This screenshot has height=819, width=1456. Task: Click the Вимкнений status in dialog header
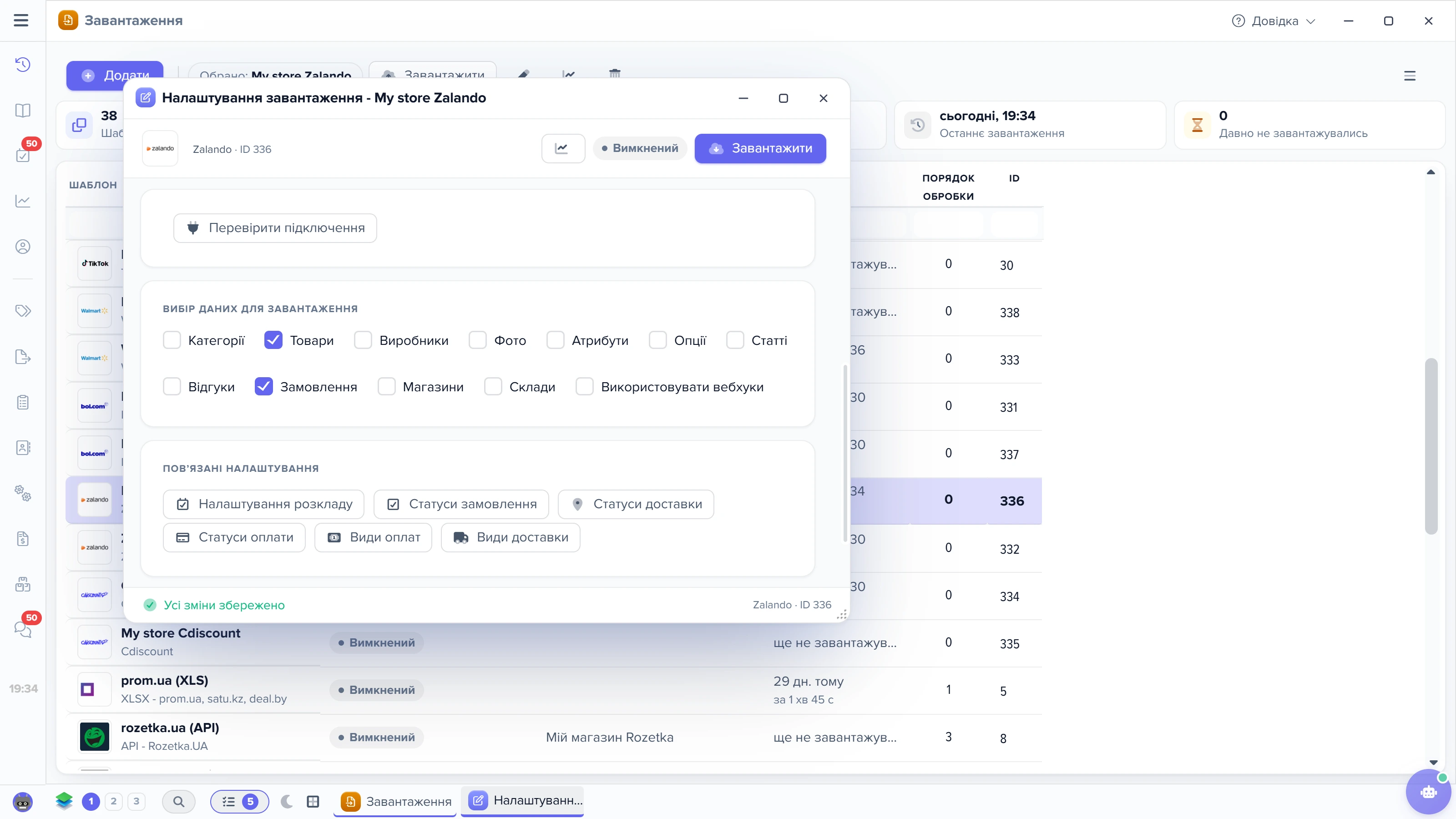(640, 148)
